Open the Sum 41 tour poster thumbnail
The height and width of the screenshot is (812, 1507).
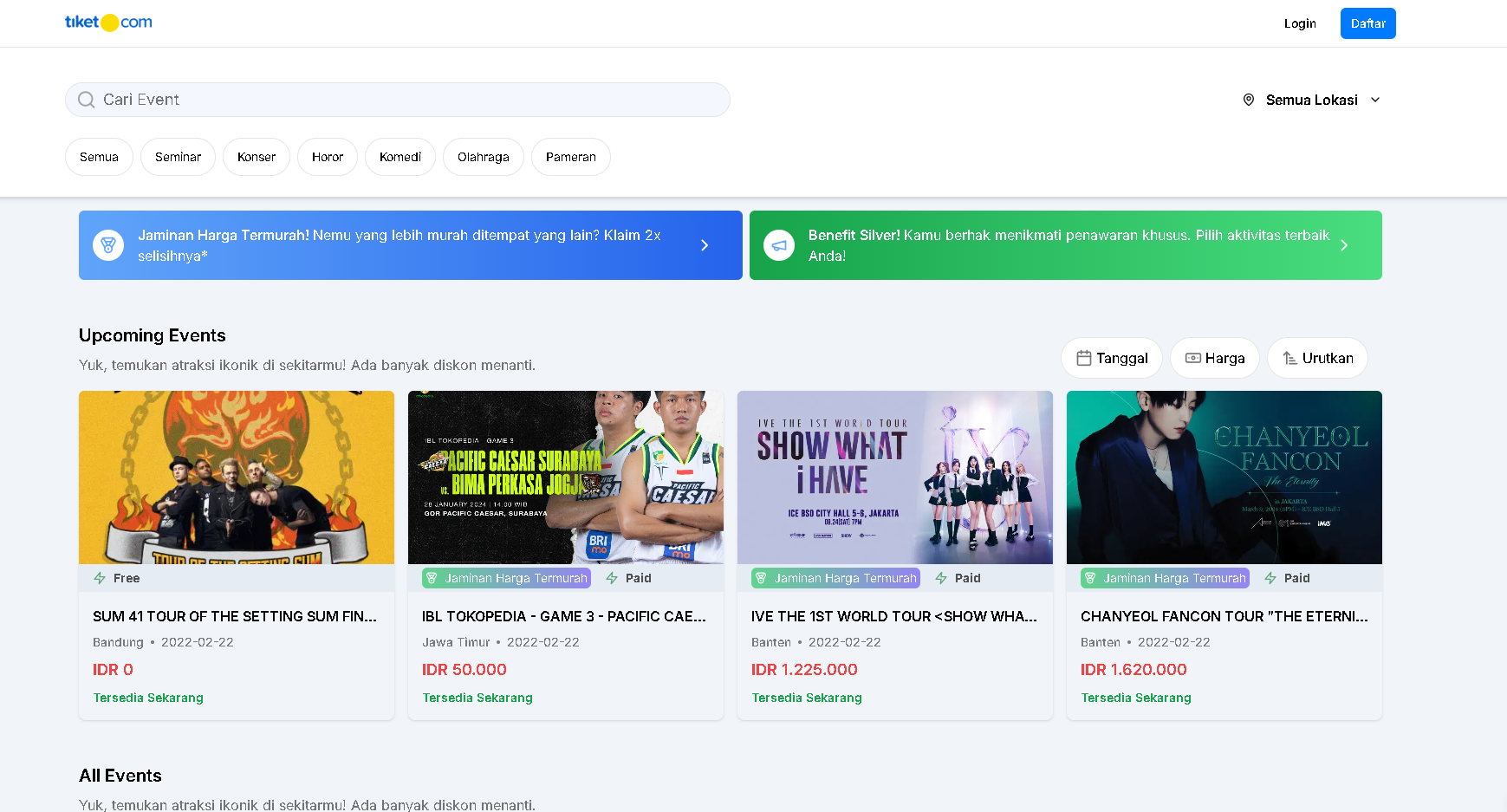[x=237, y=477]
